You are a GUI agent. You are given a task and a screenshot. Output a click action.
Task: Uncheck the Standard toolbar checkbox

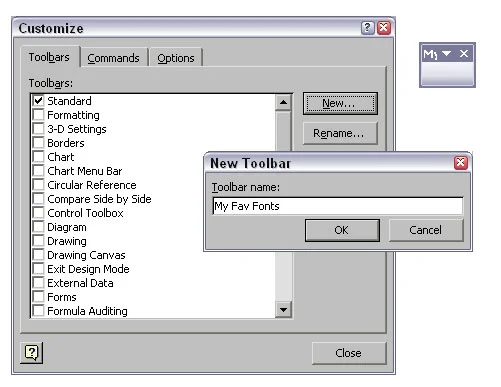39,100
